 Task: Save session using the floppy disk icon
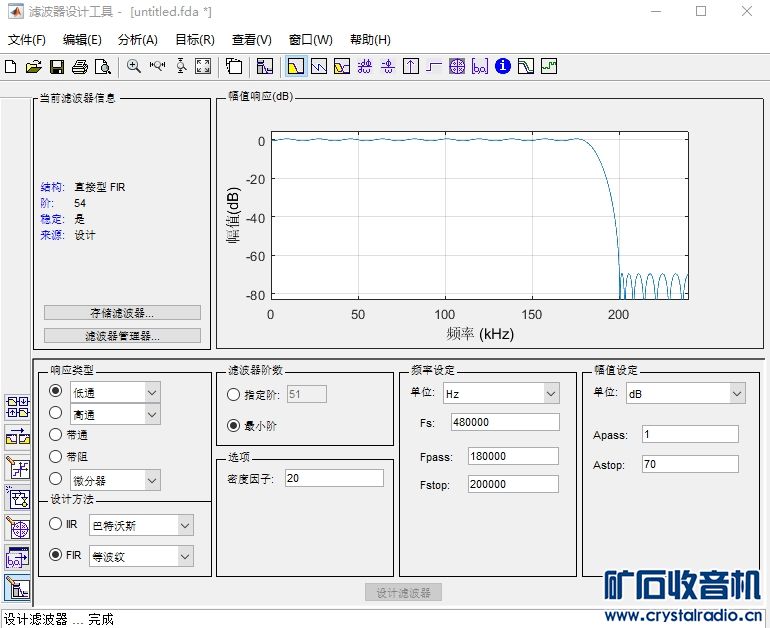pyautogui.click(x=57, y=66)
